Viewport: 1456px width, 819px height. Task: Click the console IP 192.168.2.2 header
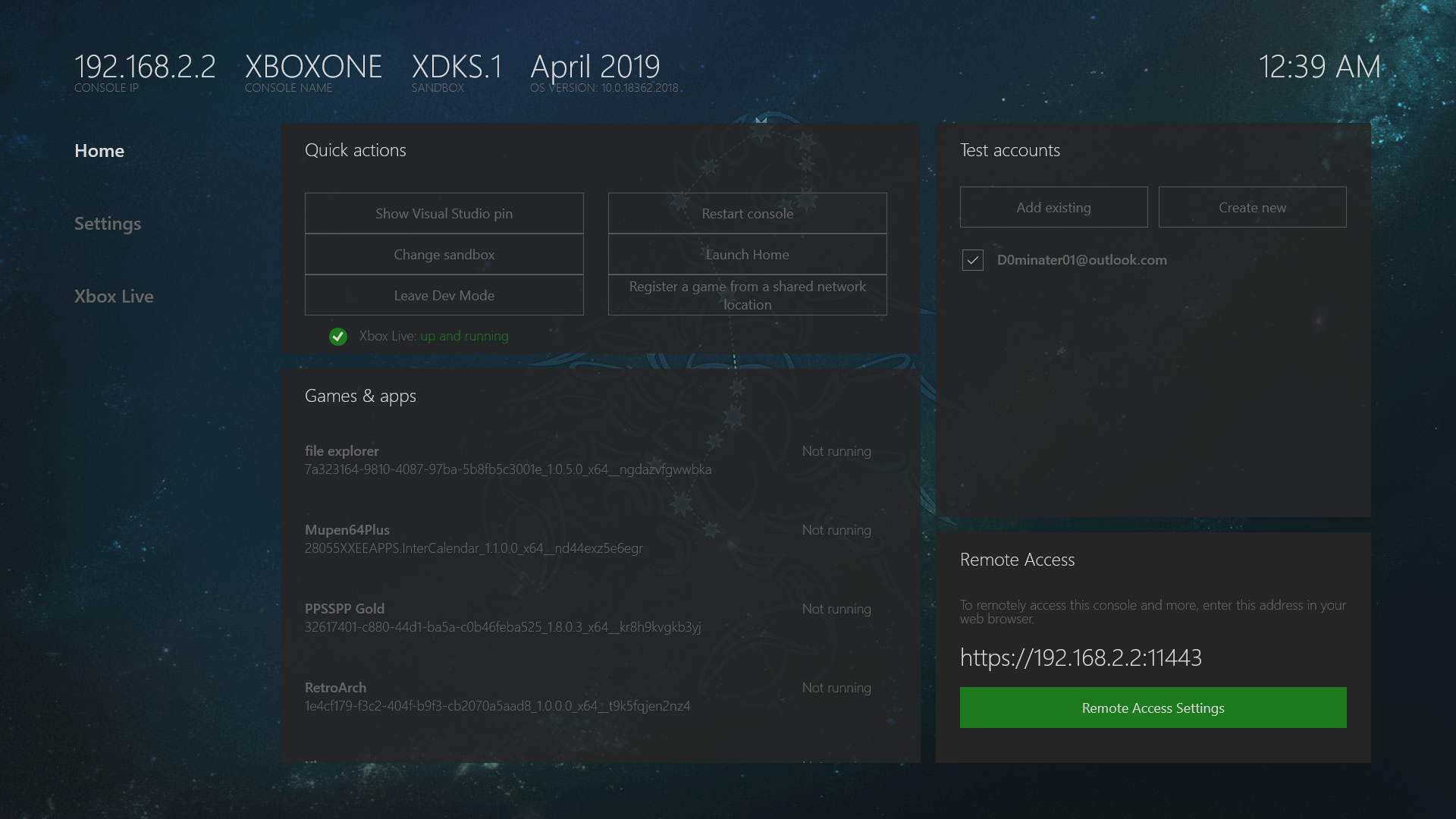145,67
